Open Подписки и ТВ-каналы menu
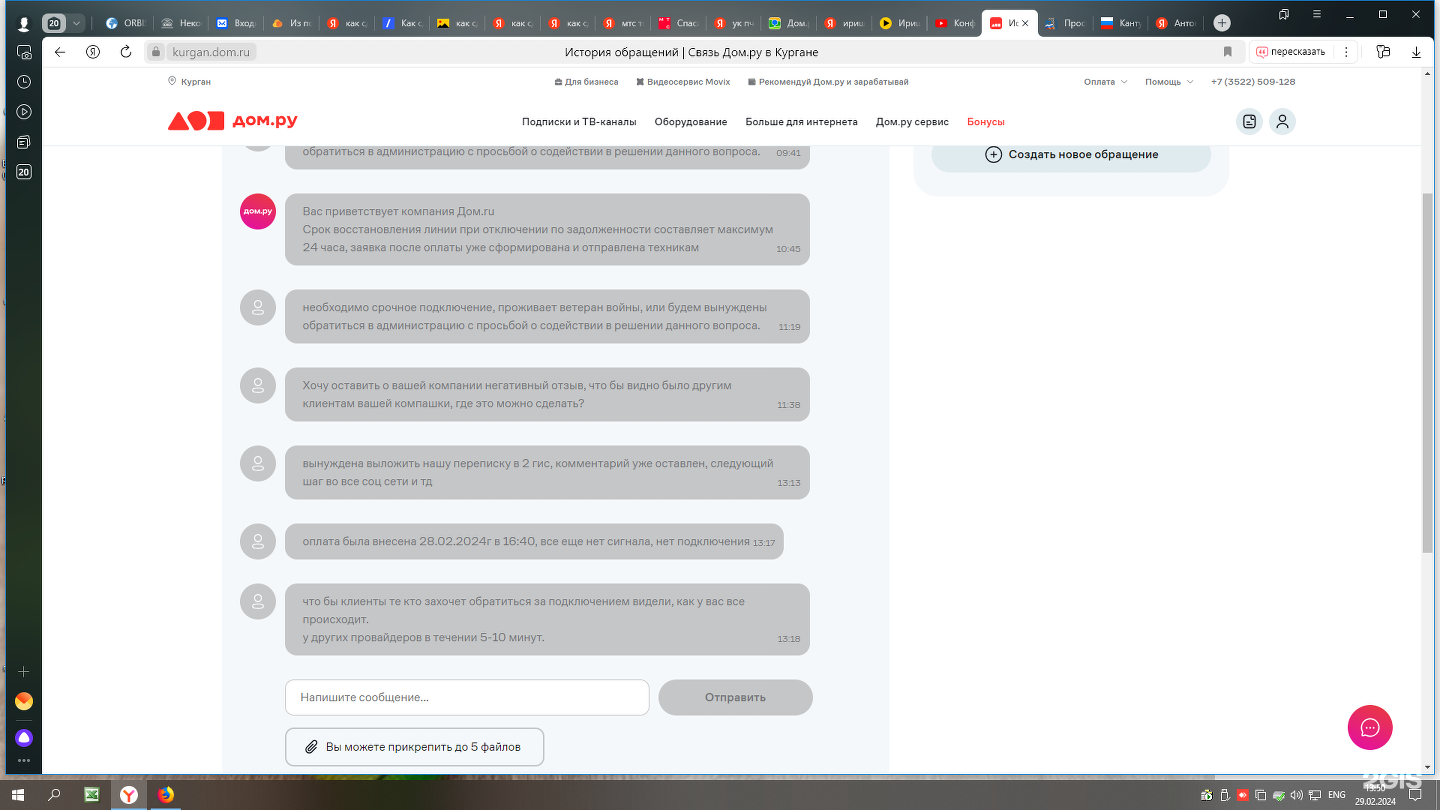 pos(579,122)
